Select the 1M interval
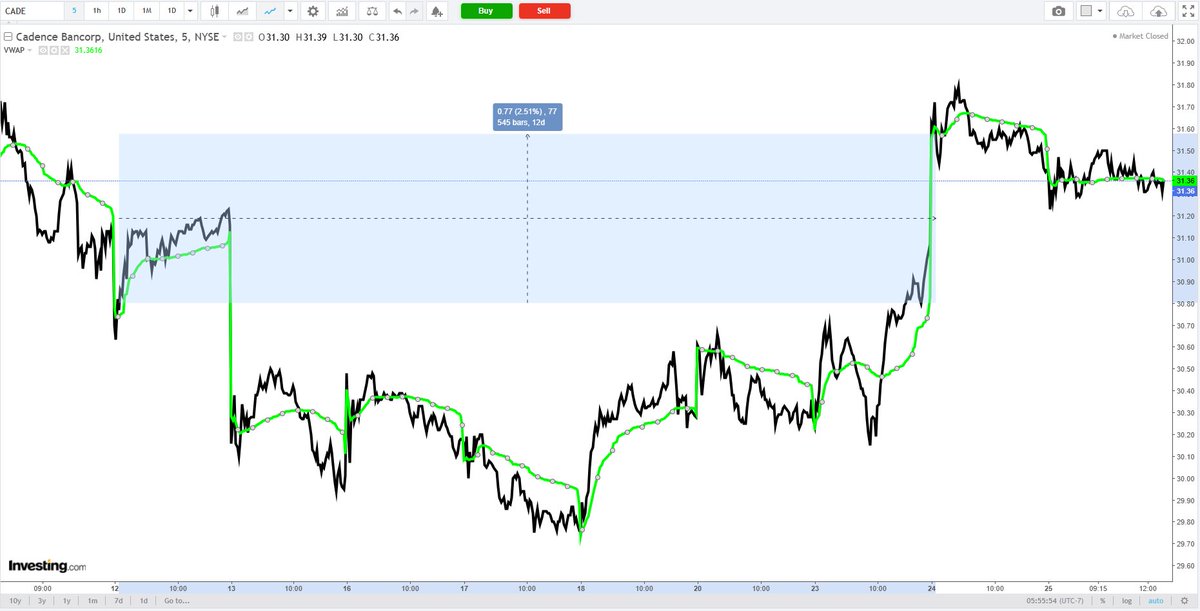Image resolution: width=1200 pixels, height=611 pixels. pyautogui.click(x=146, y=11)
